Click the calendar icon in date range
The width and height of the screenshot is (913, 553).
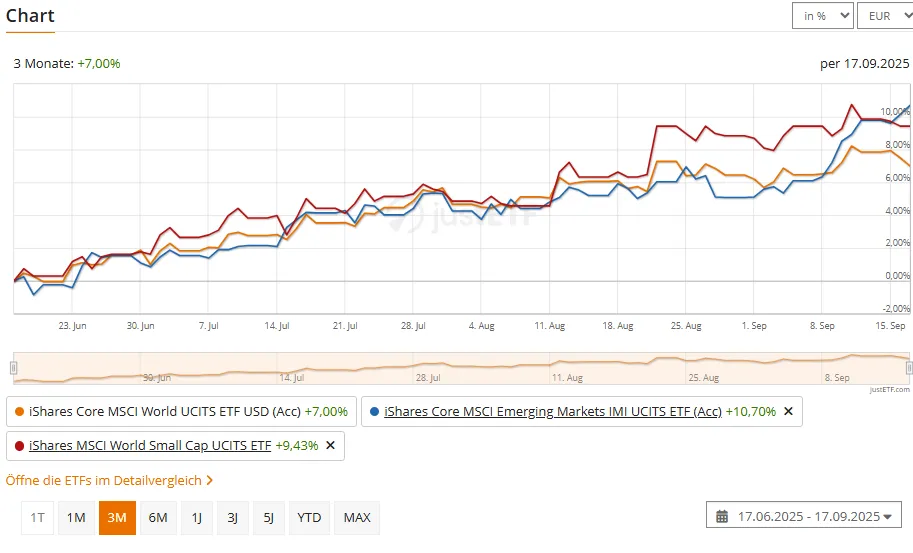(x=722, y=516)
